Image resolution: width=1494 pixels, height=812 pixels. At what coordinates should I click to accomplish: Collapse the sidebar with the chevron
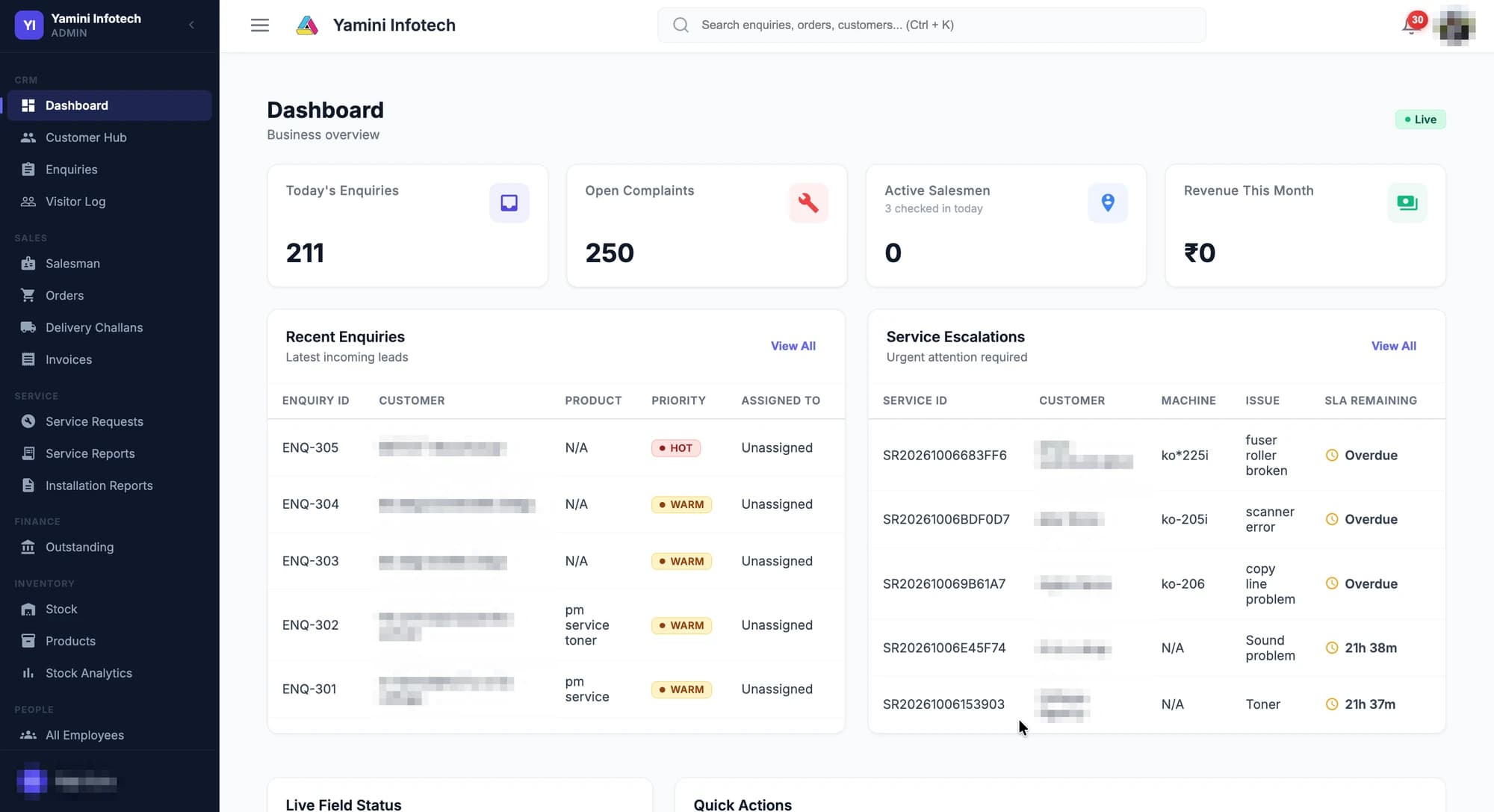point(192,25)
